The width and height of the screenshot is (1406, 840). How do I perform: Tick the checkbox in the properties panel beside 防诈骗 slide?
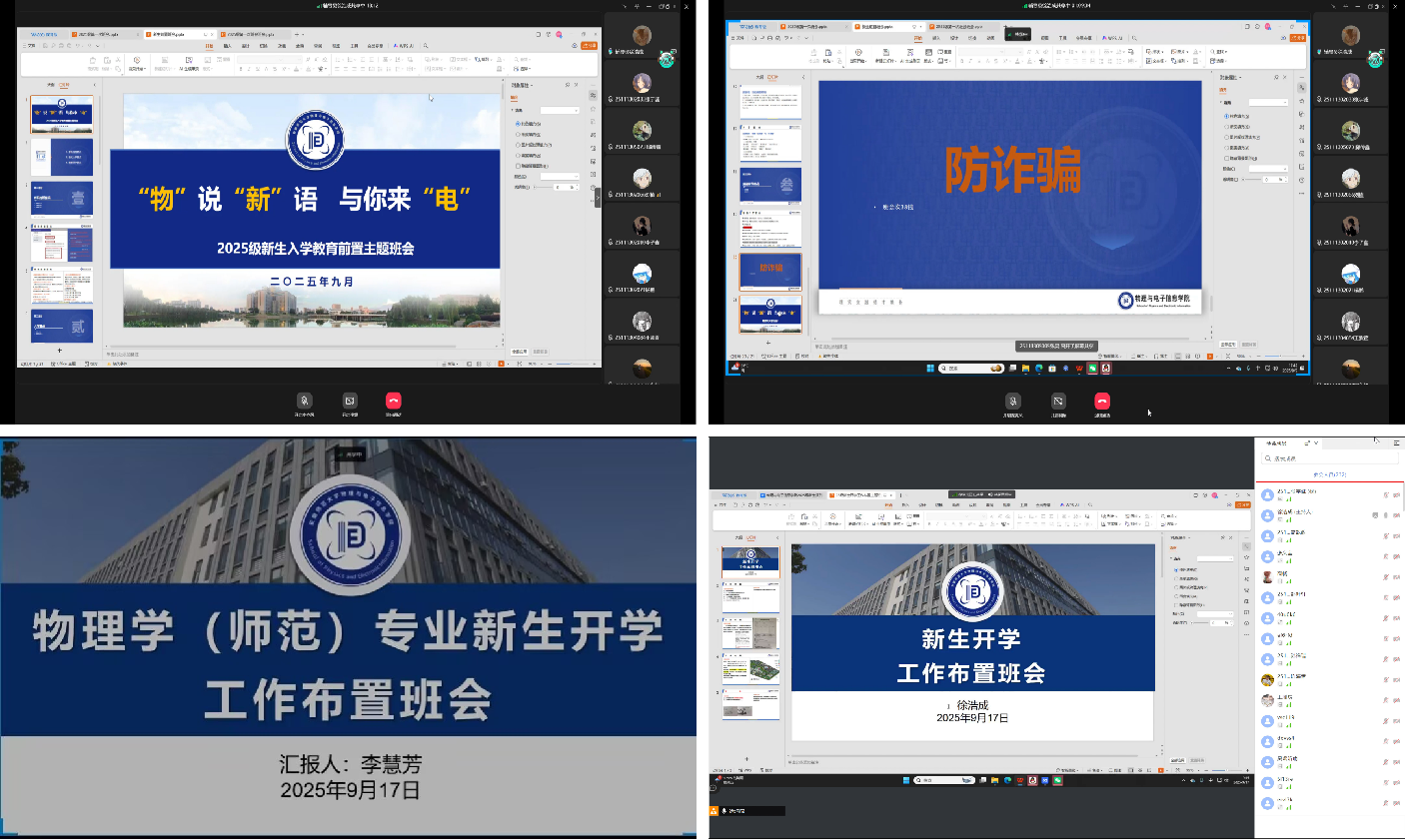[1227, 158]
